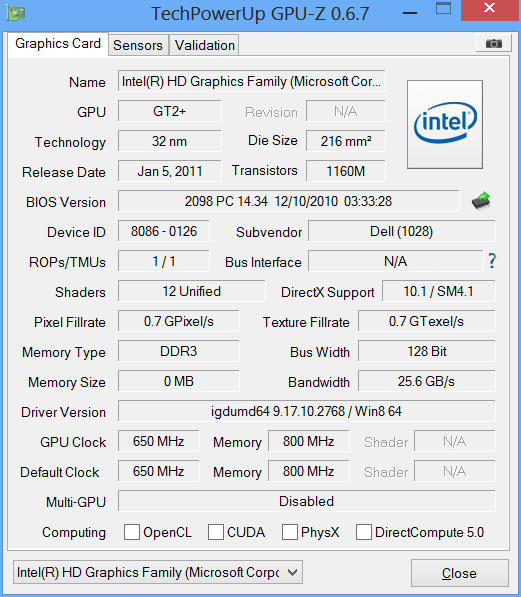521x597 pixels.
Task: Close window with red X button
Action: pyautogui.click(x=490, y=9)
